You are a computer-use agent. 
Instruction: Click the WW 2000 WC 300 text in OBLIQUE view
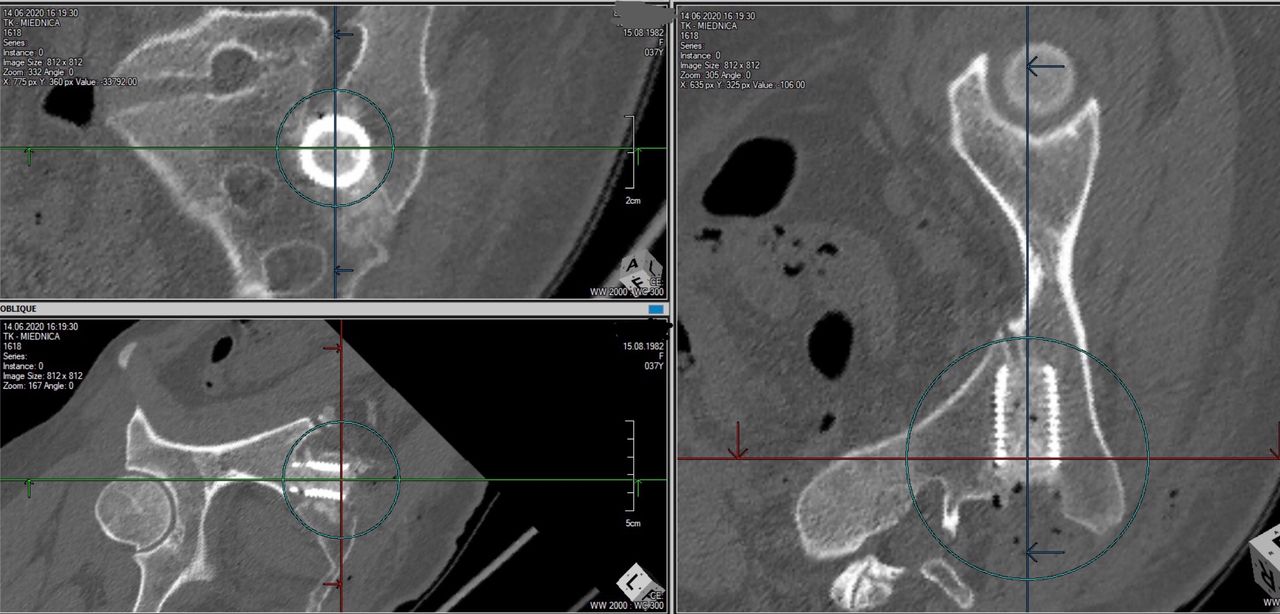pos(626,605)
